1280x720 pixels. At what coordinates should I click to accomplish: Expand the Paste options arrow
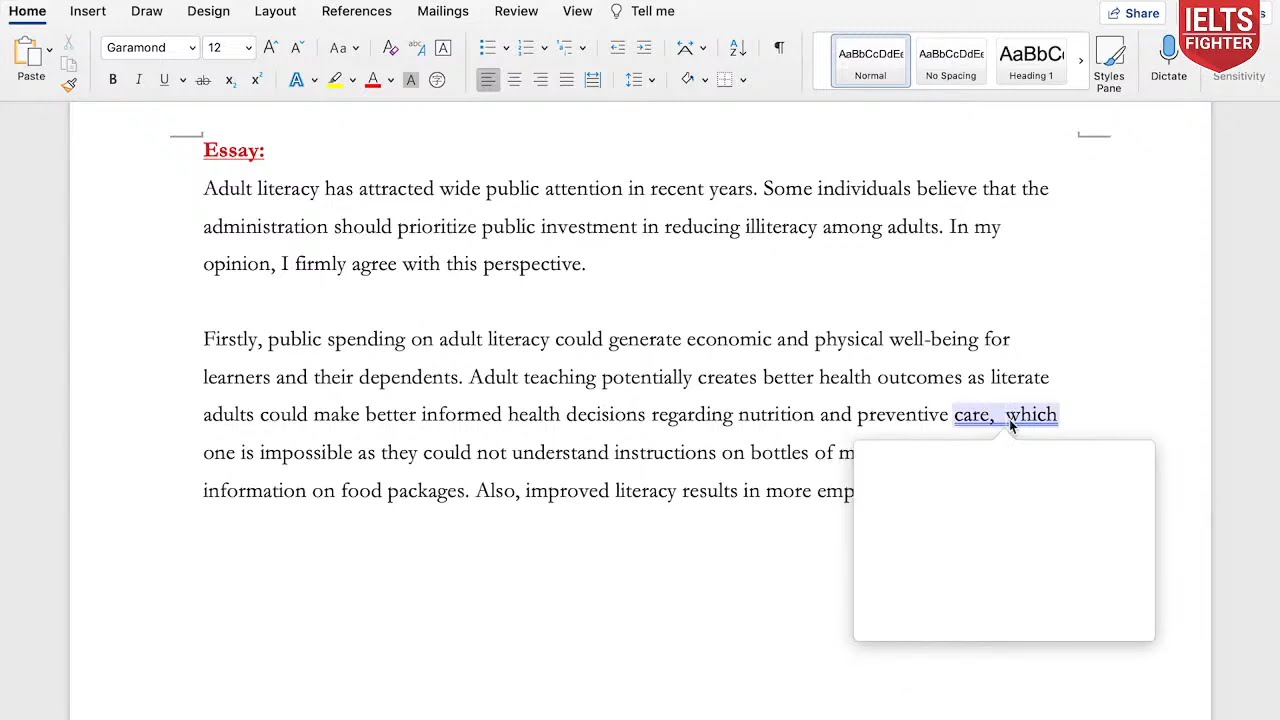[49, 50]
